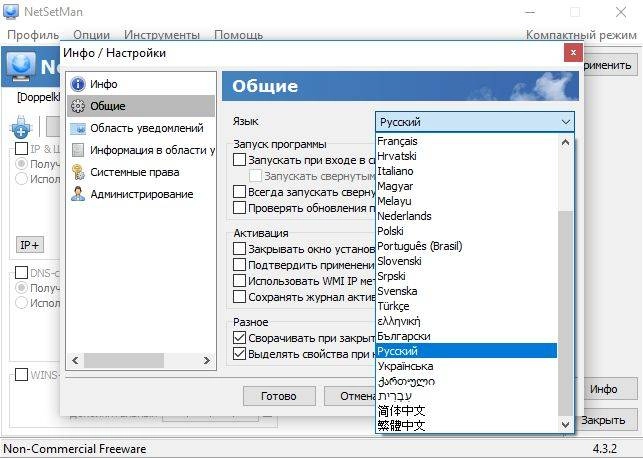643x458 pixels.
Task: Enable Подтвердить применение checkbox
Action: 239,265
